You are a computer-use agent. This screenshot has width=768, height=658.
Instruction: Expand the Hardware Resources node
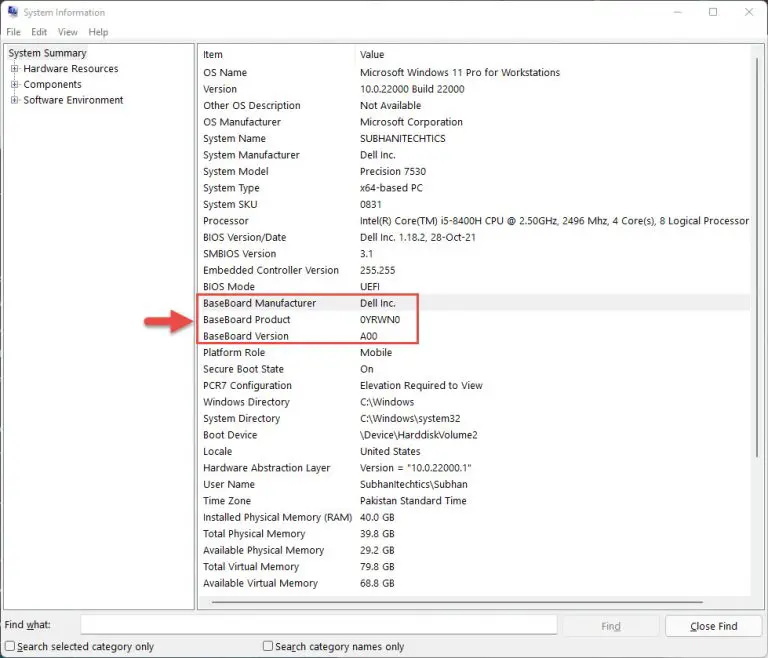15,69
